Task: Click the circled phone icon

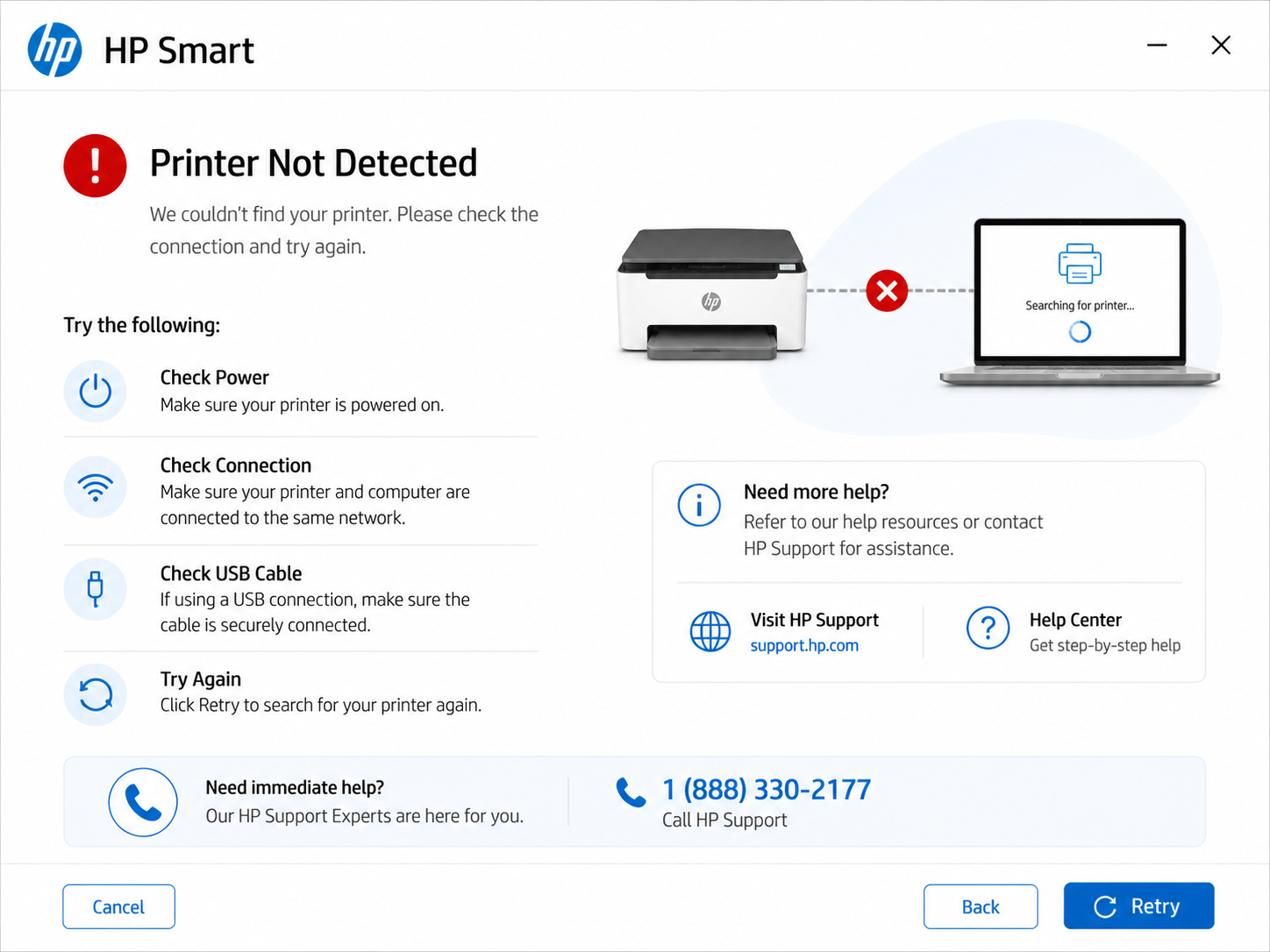Action: [143, 802]
